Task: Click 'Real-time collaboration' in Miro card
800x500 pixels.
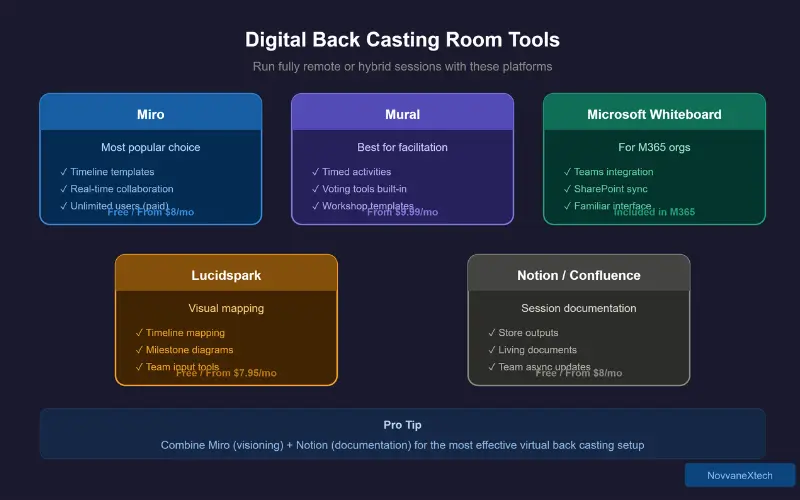Action: pos(122,189)
